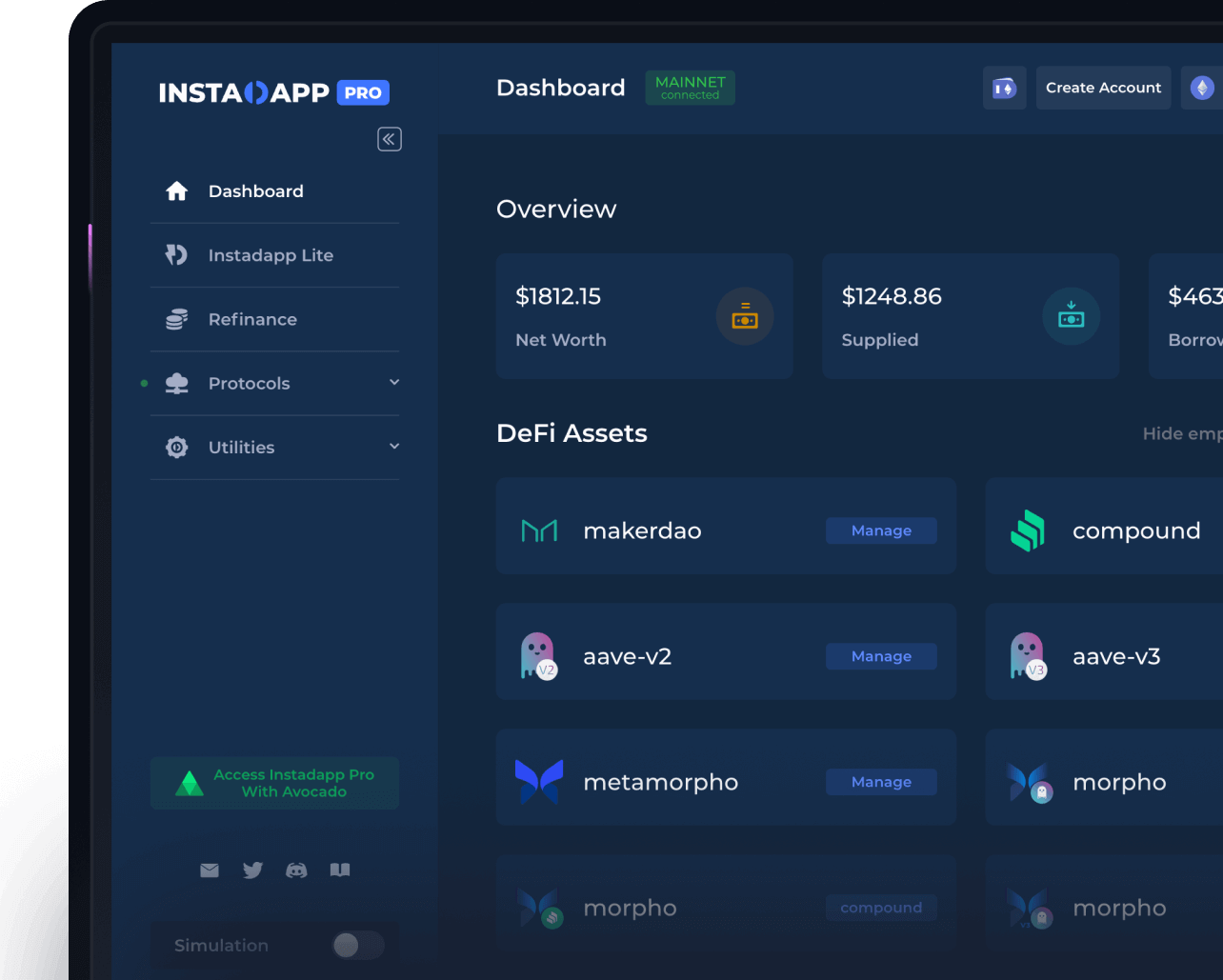Click the makerdao logo icon

click(x=539, y=530)
